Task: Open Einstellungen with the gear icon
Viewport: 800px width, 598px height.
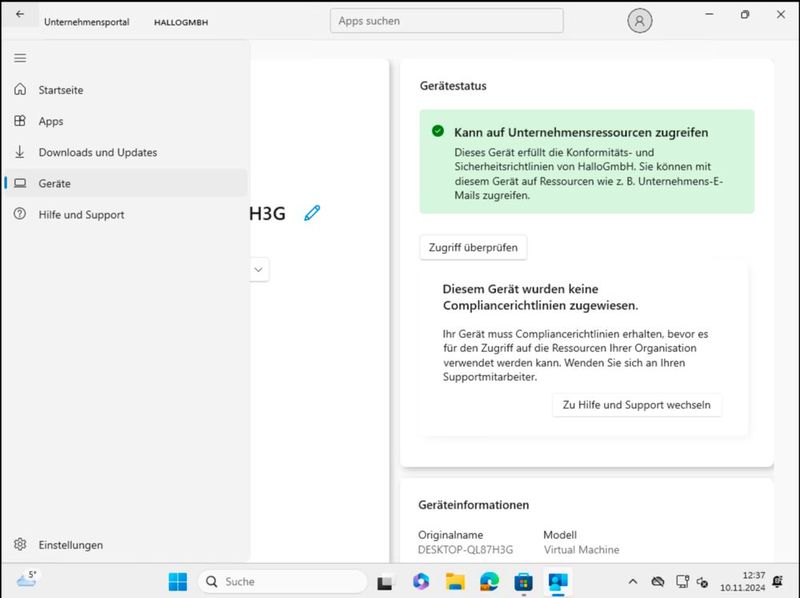Action: tap(19, 545)
